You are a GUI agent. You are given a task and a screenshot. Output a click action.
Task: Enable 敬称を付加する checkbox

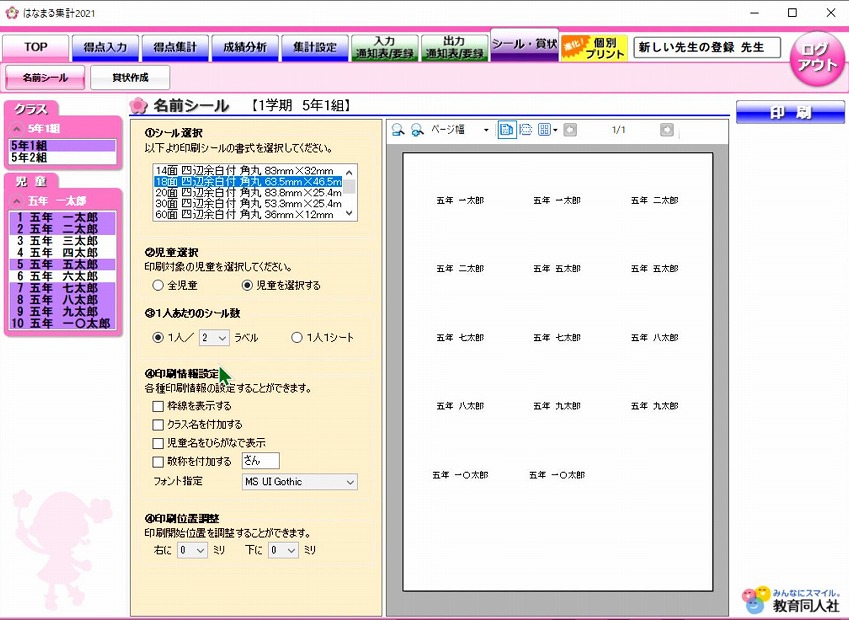click(158, 461)
